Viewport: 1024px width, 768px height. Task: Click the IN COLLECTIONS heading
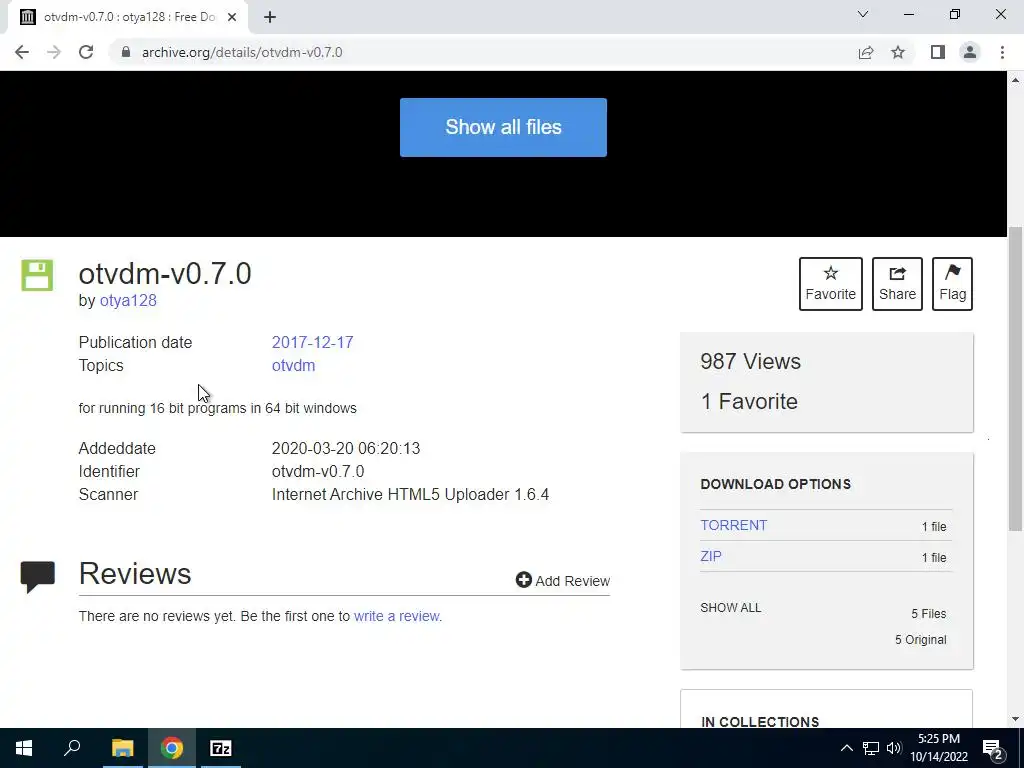[x=760, y=722]
